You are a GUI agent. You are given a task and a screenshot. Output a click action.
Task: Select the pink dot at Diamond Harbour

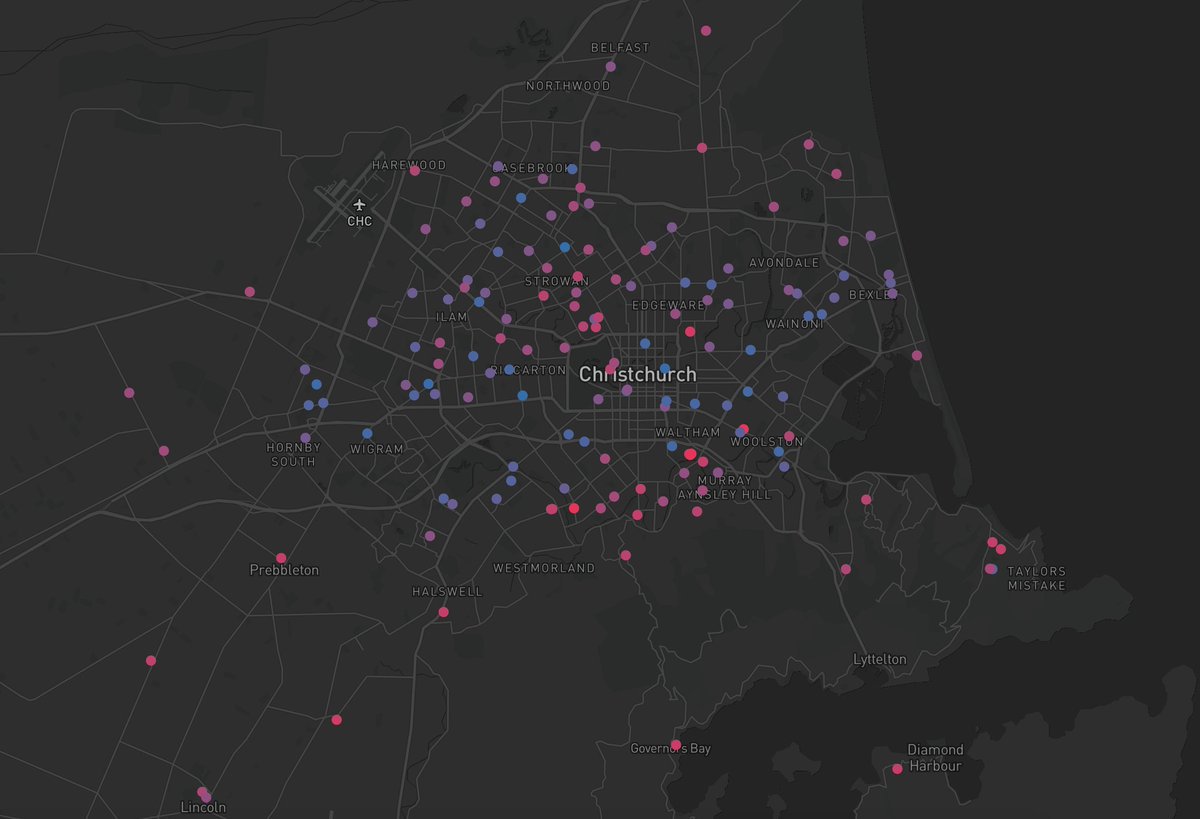(897, 769)
